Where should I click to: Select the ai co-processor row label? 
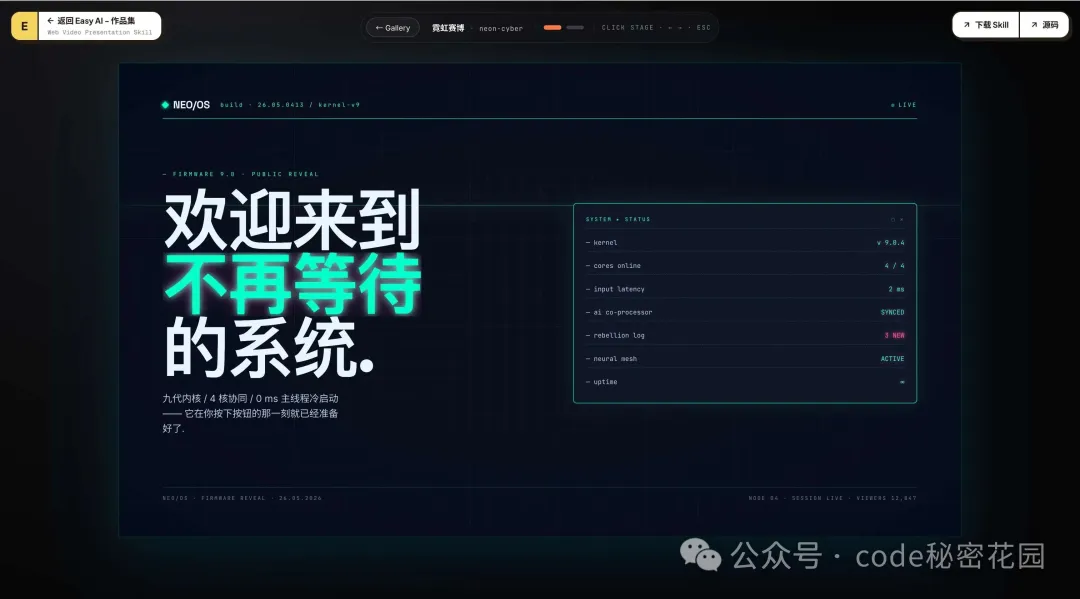click(x=623, y=312)
